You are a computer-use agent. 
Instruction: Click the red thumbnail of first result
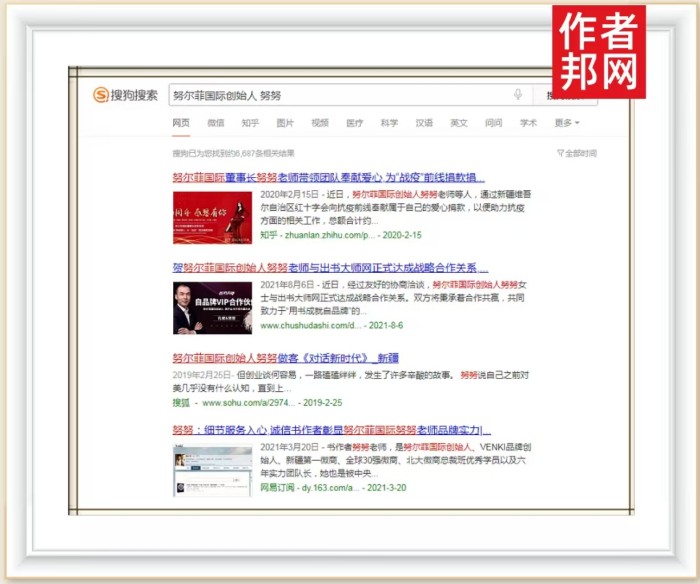(x=212, y=217)
